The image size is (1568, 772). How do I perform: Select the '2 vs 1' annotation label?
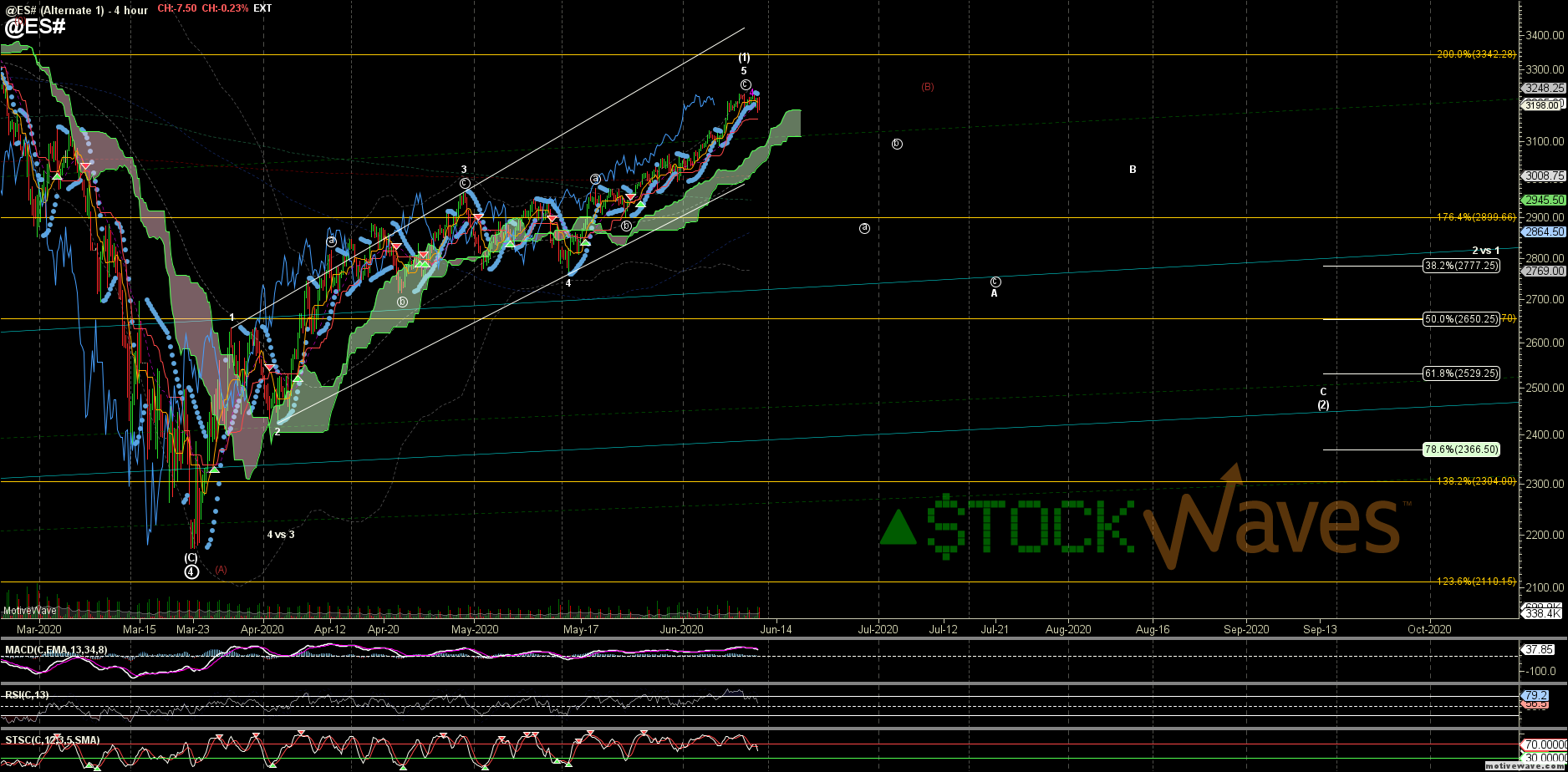click(1485, 251)
